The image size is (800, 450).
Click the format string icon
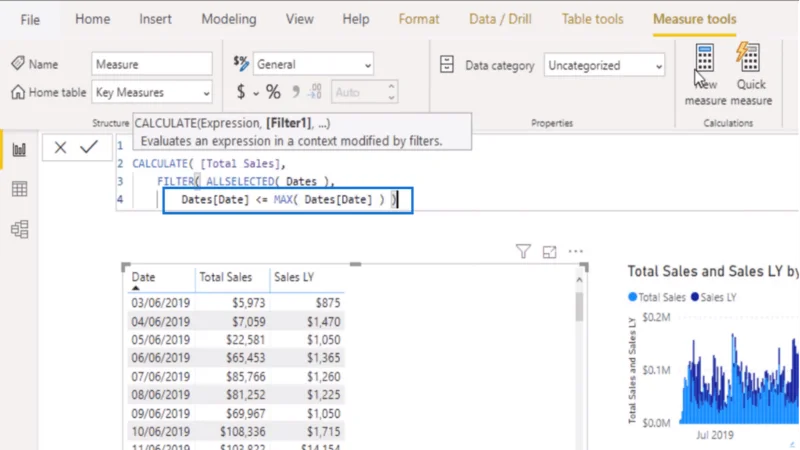(x=241, y=63)
